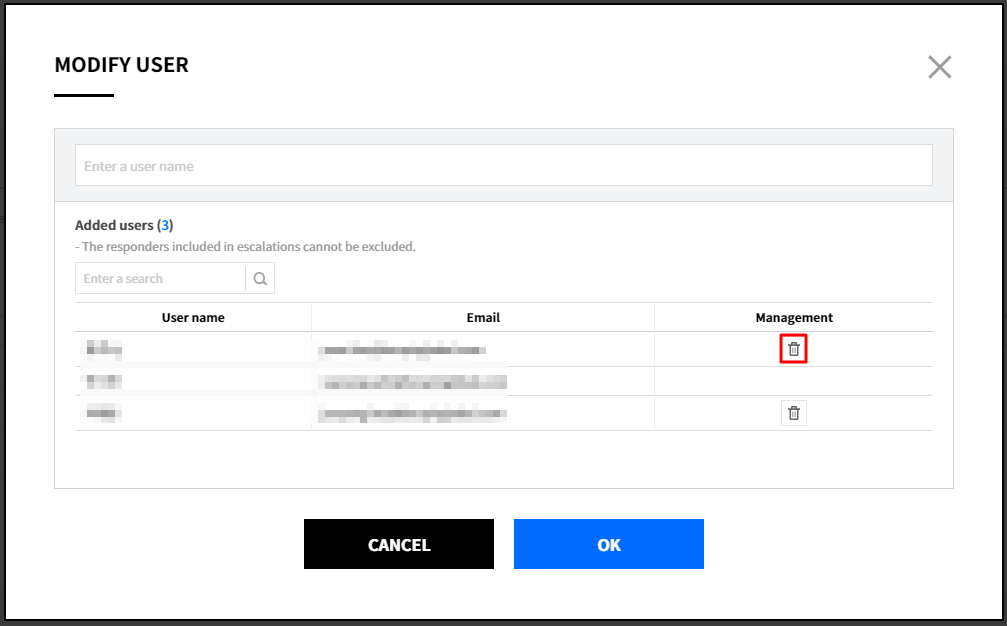Click the blue added users count '3'
The height and width of the screenshot is (626, 1007).
tap(166, 225)
